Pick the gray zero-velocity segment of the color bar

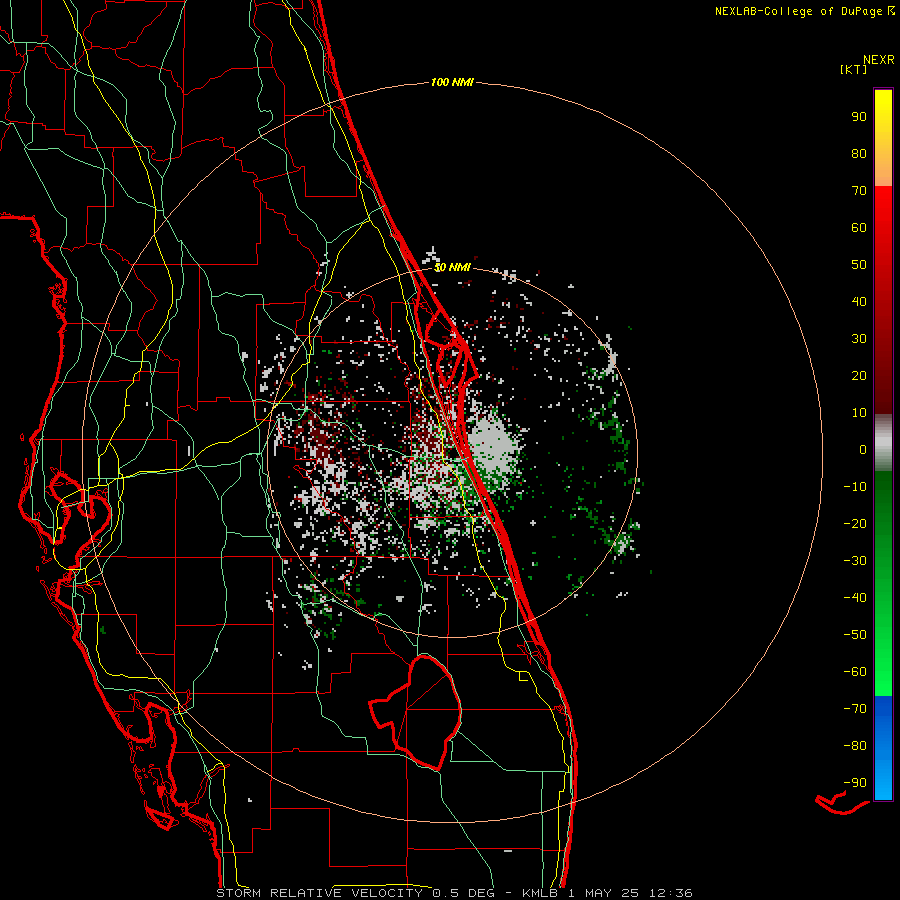(x=883, y=443)
